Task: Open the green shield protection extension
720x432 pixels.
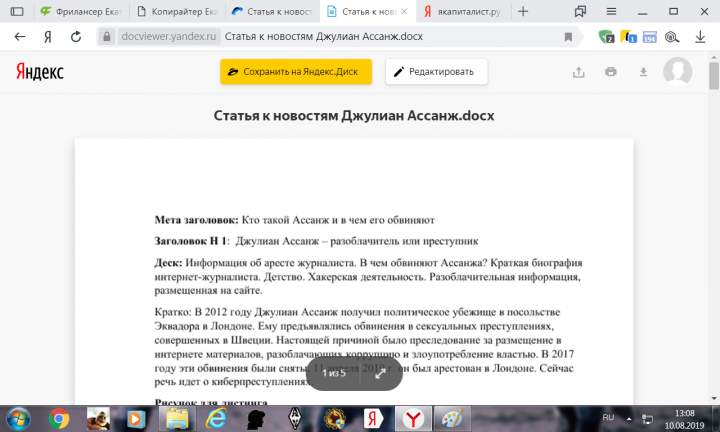Action: (x=607, y=37)
